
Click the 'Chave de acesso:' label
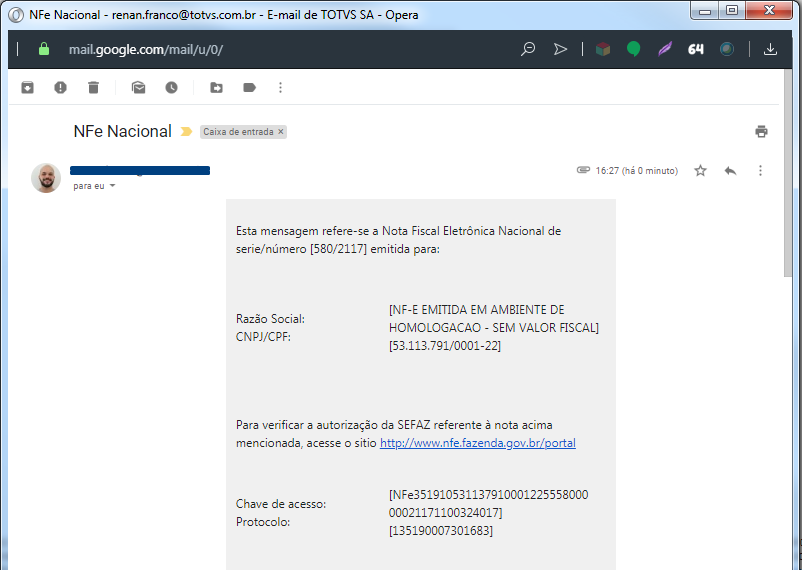point(281,504)
